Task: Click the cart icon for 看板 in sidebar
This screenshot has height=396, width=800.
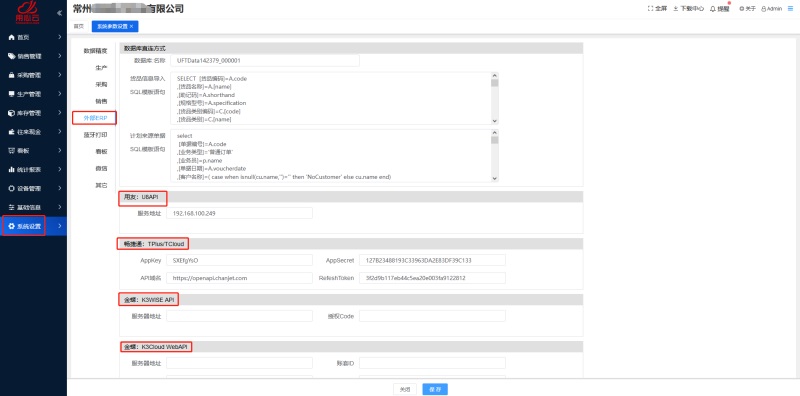Action: pyautogui.click(x=12, y=151)
